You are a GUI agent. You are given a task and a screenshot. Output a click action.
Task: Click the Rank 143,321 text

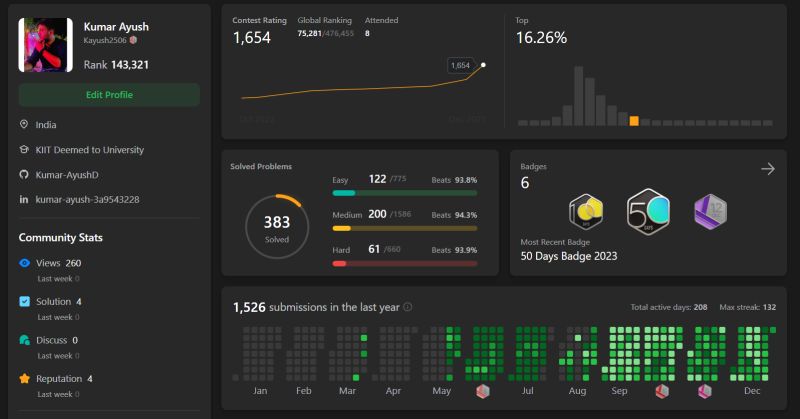click(116, 65)
